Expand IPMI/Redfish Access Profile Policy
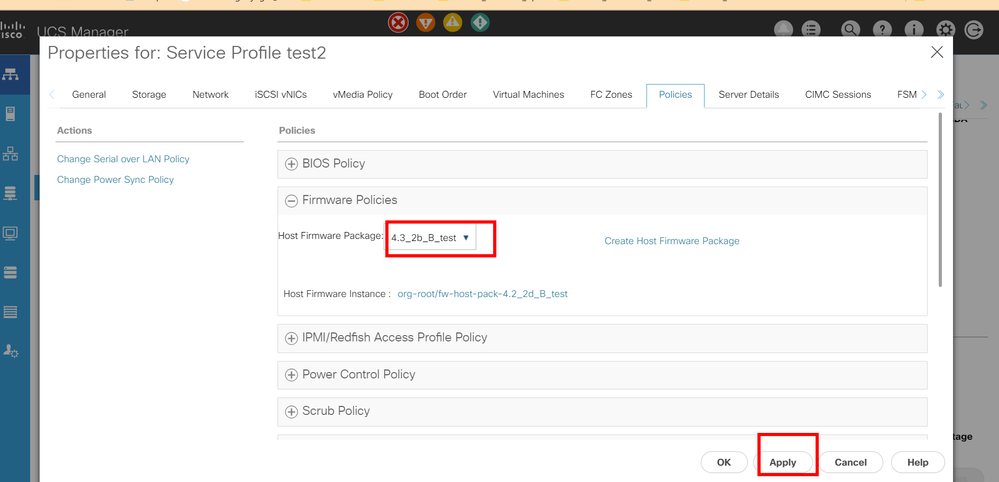 pos(291,338)
